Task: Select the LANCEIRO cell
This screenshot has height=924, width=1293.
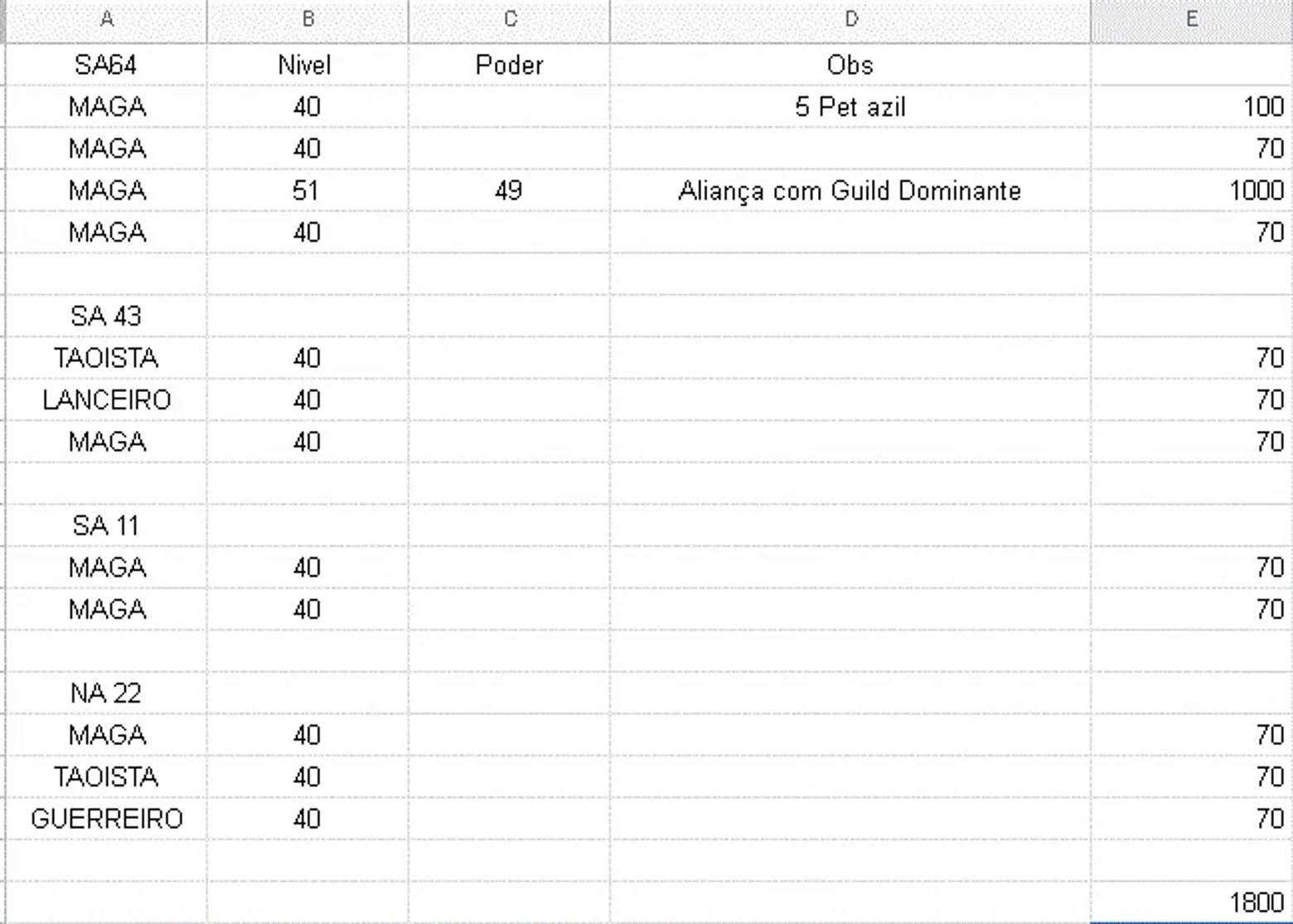Action: pyautogui.click(x=106, y=400)
